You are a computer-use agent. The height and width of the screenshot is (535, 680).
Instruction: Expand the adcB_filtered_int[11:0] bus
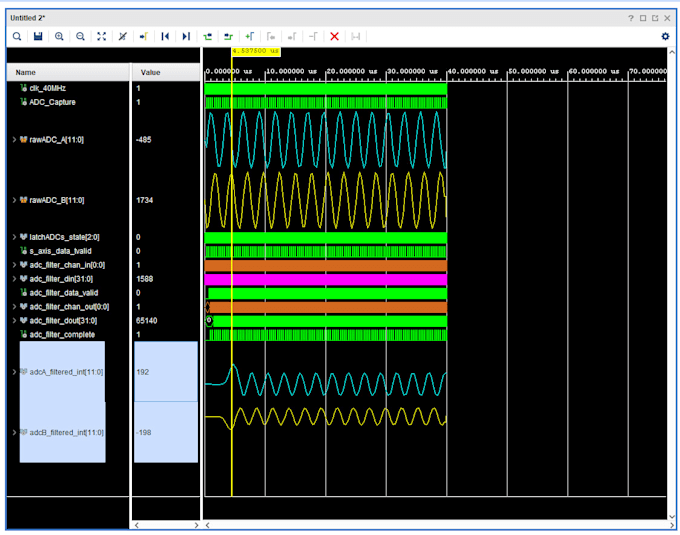14,432
